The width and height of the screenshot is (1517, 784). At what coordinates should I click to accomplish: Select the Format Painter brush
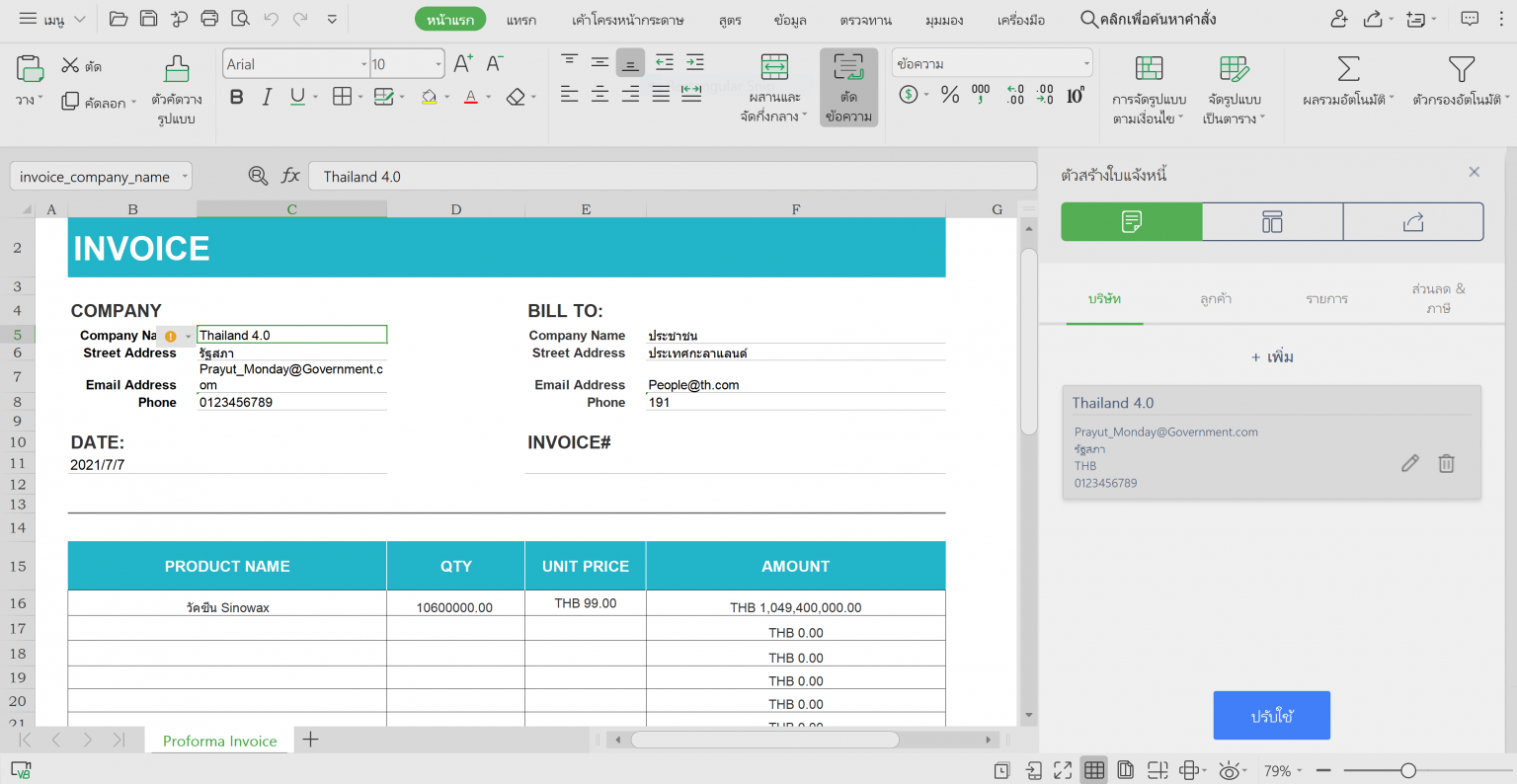[177, 69]
